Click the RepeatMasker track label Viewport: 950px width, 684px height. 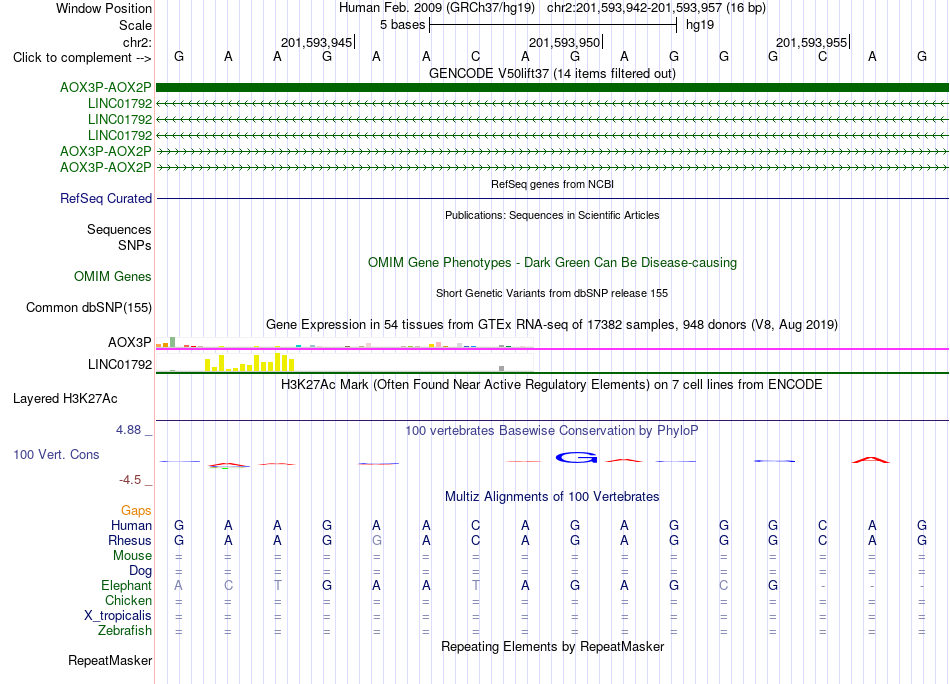tap(110, 661)
